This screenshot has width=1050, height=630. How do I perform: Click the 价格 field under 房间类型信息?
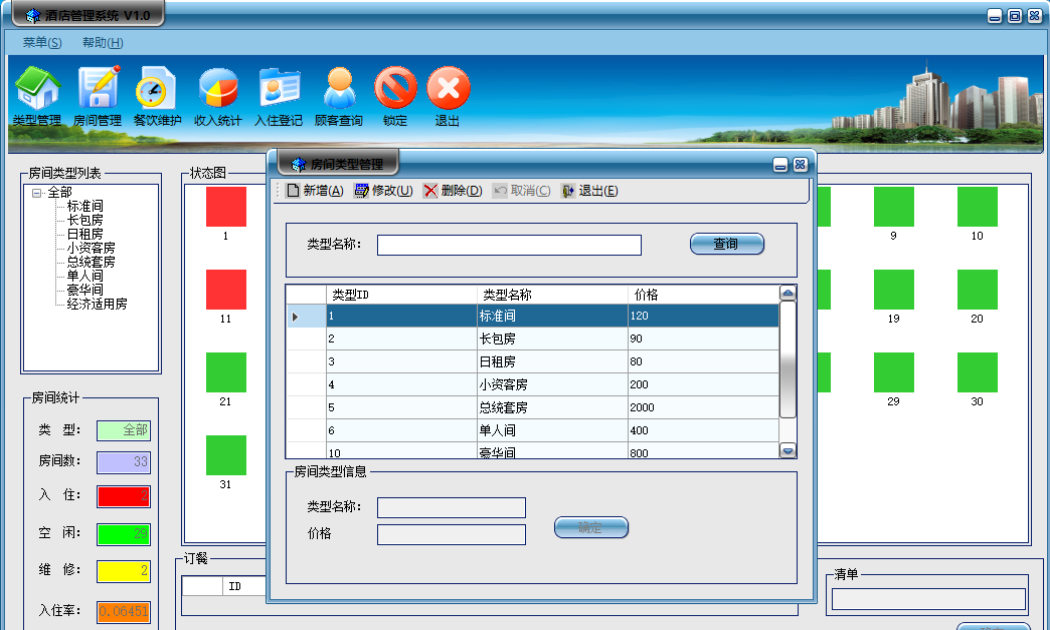coord(451,534)
